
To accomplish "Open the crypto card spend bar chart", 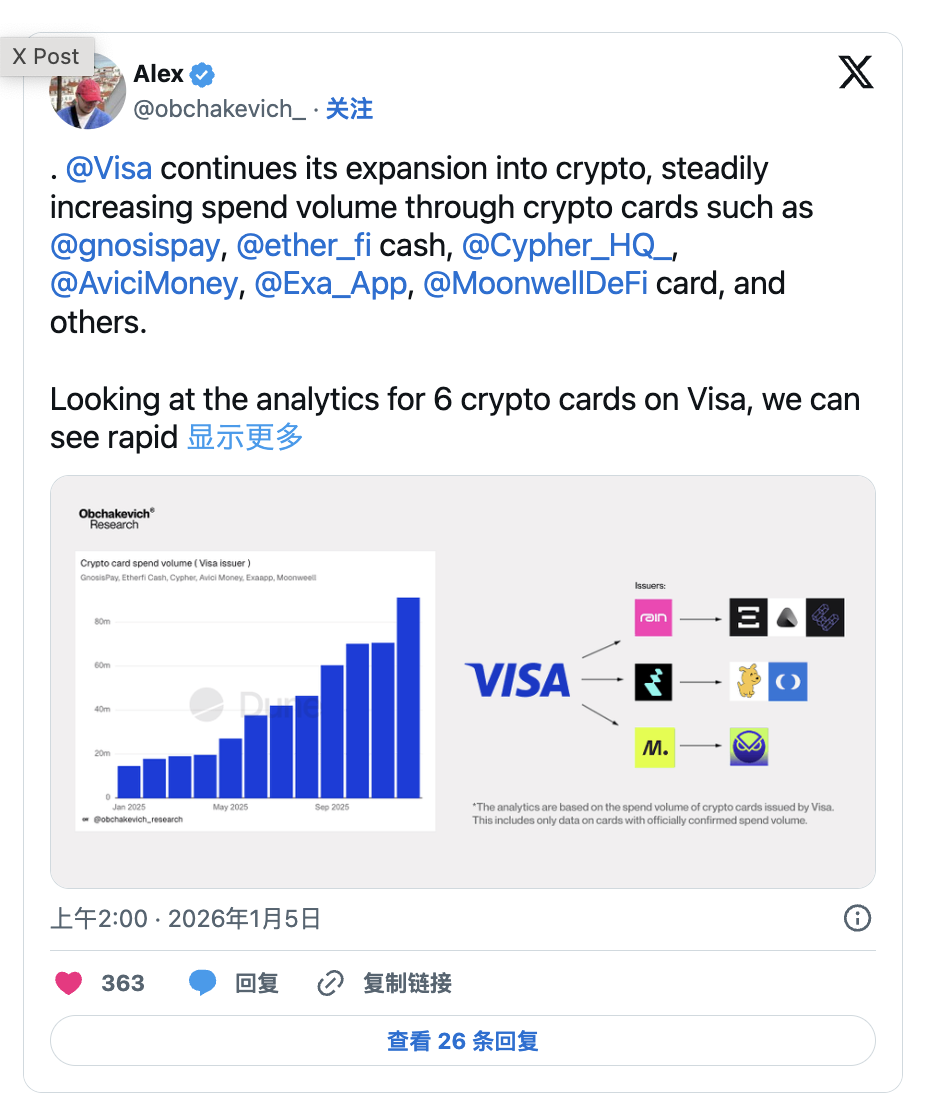I will [x=255, y=690].
